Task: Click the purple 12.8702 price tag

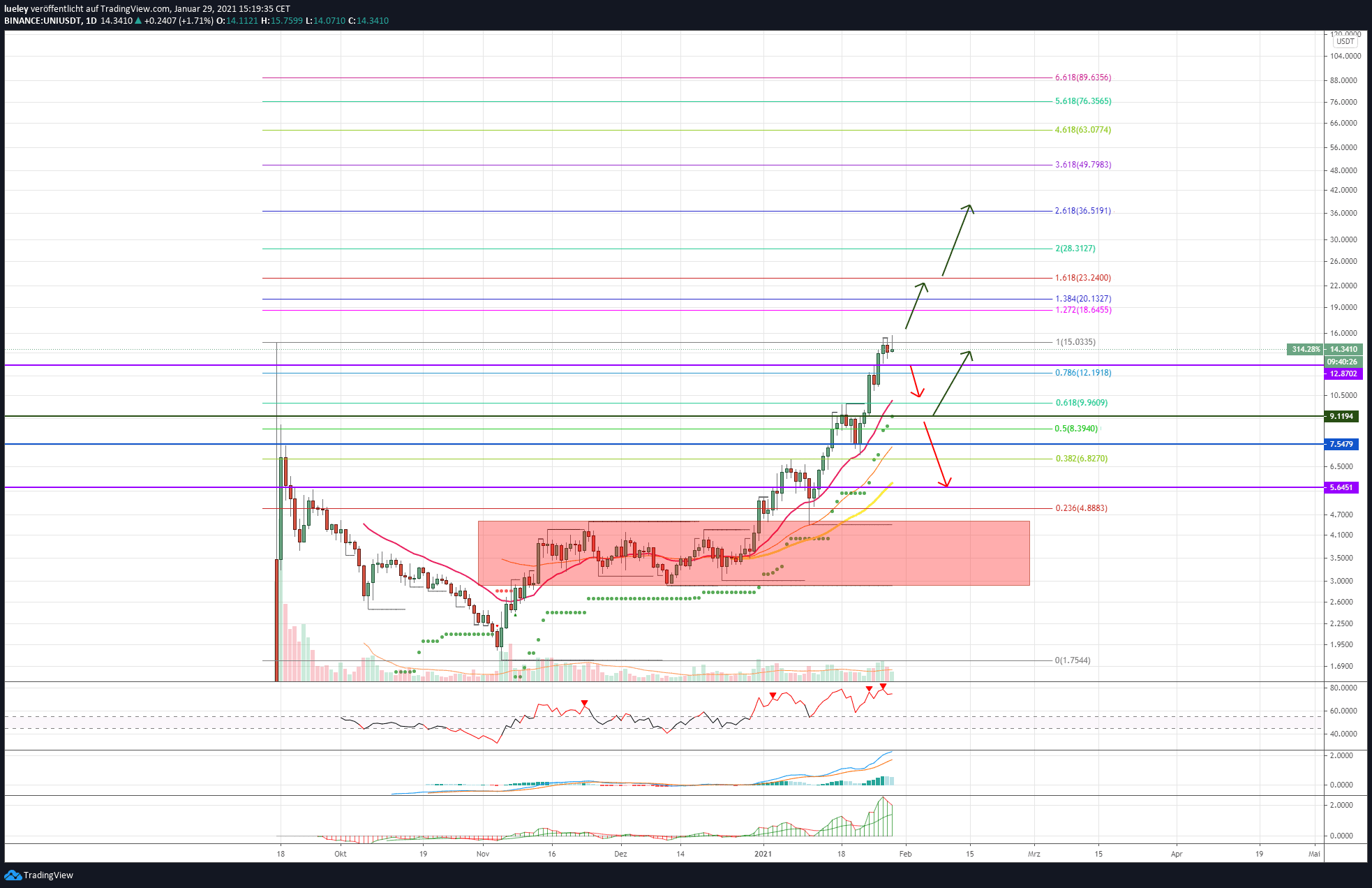Action: click(x=1343, y=373)
